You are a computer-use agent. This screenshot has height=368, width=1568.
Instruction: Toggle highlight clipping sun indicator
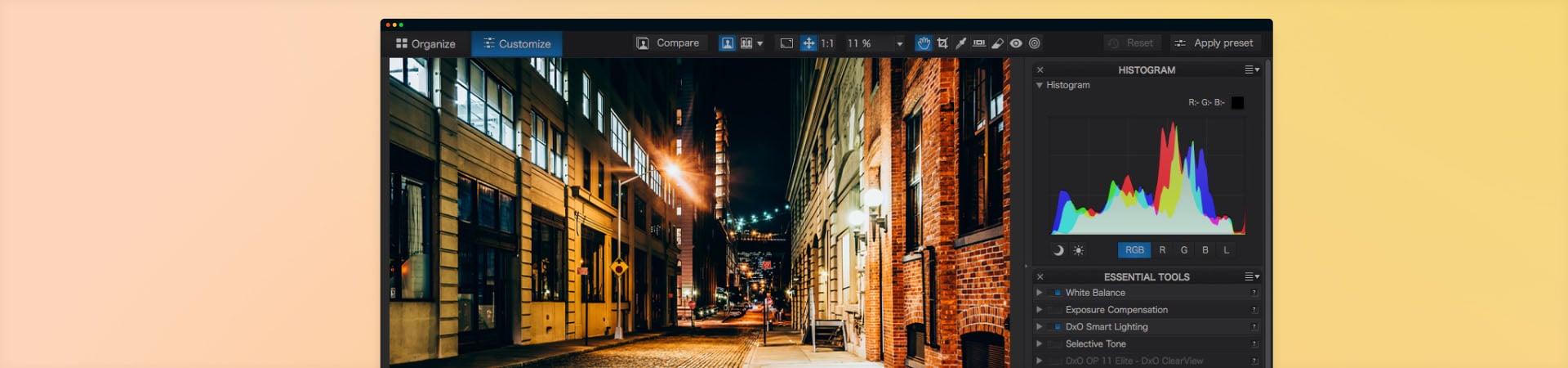click(x=1078, y=250)
